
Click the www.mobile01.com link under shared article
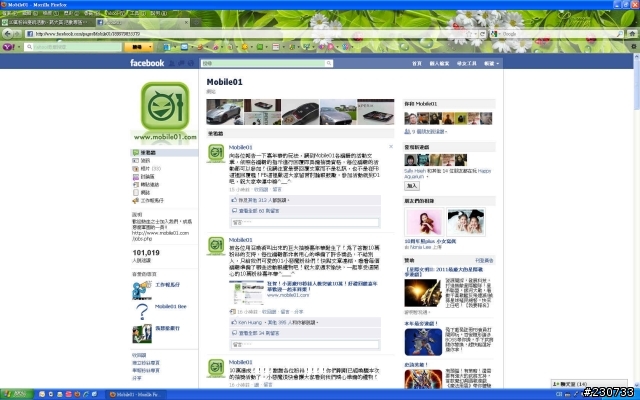[288, 295]
